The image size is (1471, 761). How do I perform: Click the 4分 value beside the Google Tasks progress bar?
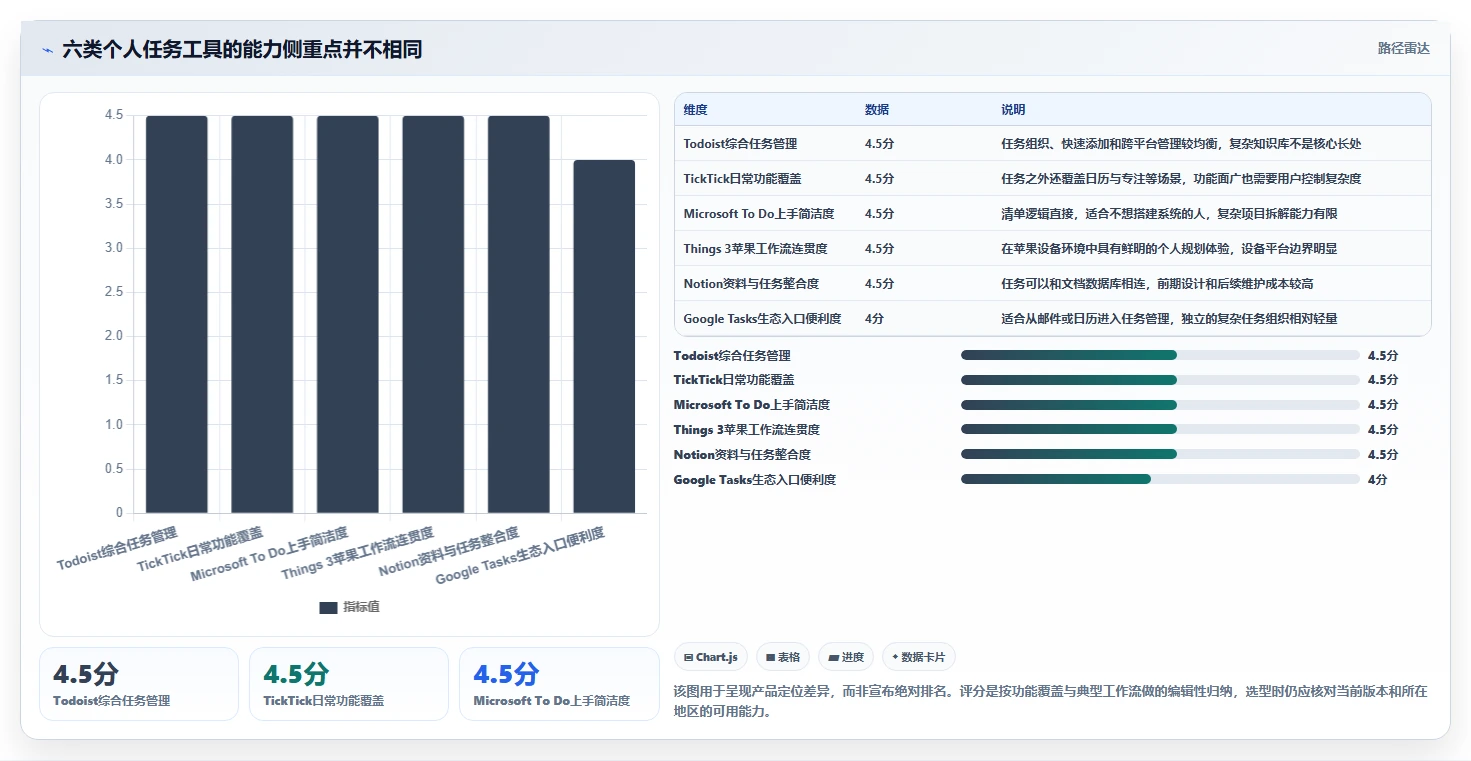tap(1377, 479)
